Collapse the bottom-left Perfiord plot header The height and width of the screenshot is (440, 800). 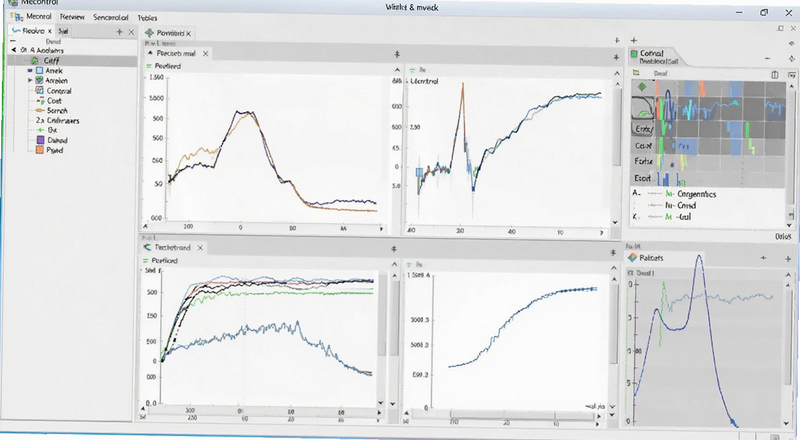pos(394,264)
